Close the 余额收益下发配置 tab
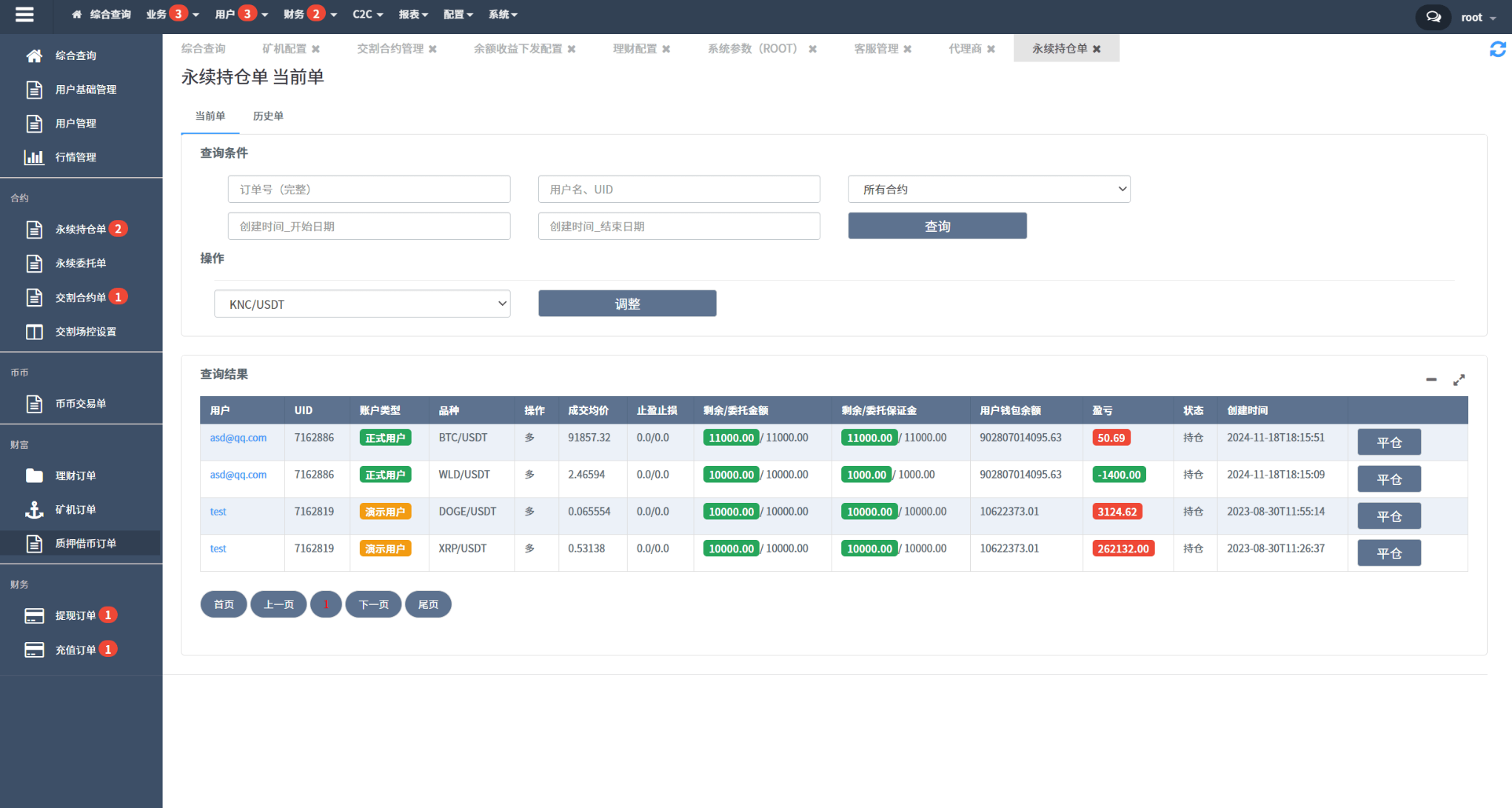Image resolution: width=1512 pixels, height=808 pixels. click(571, 49)
